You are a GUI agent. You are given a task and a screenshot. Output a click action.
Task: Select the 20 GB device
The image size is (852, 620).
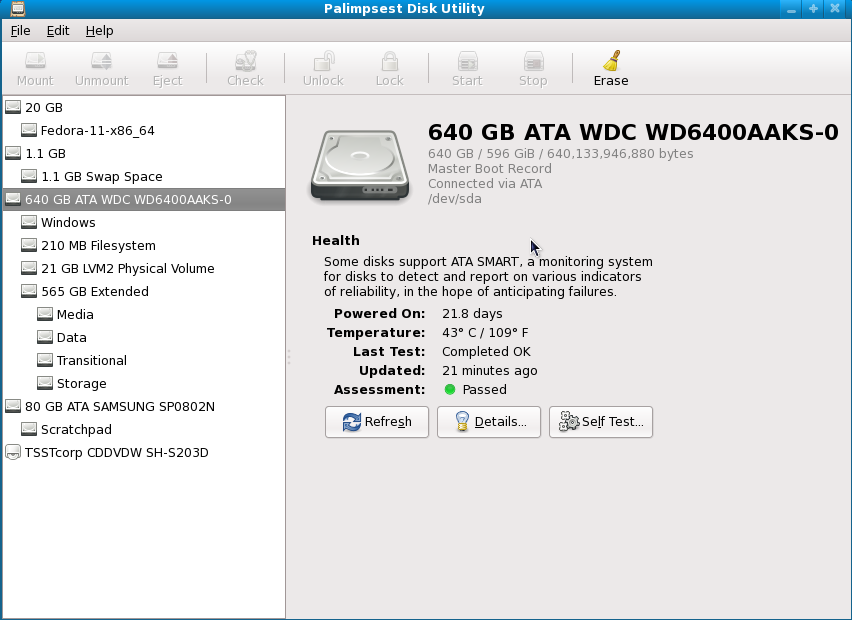(144, 108)
